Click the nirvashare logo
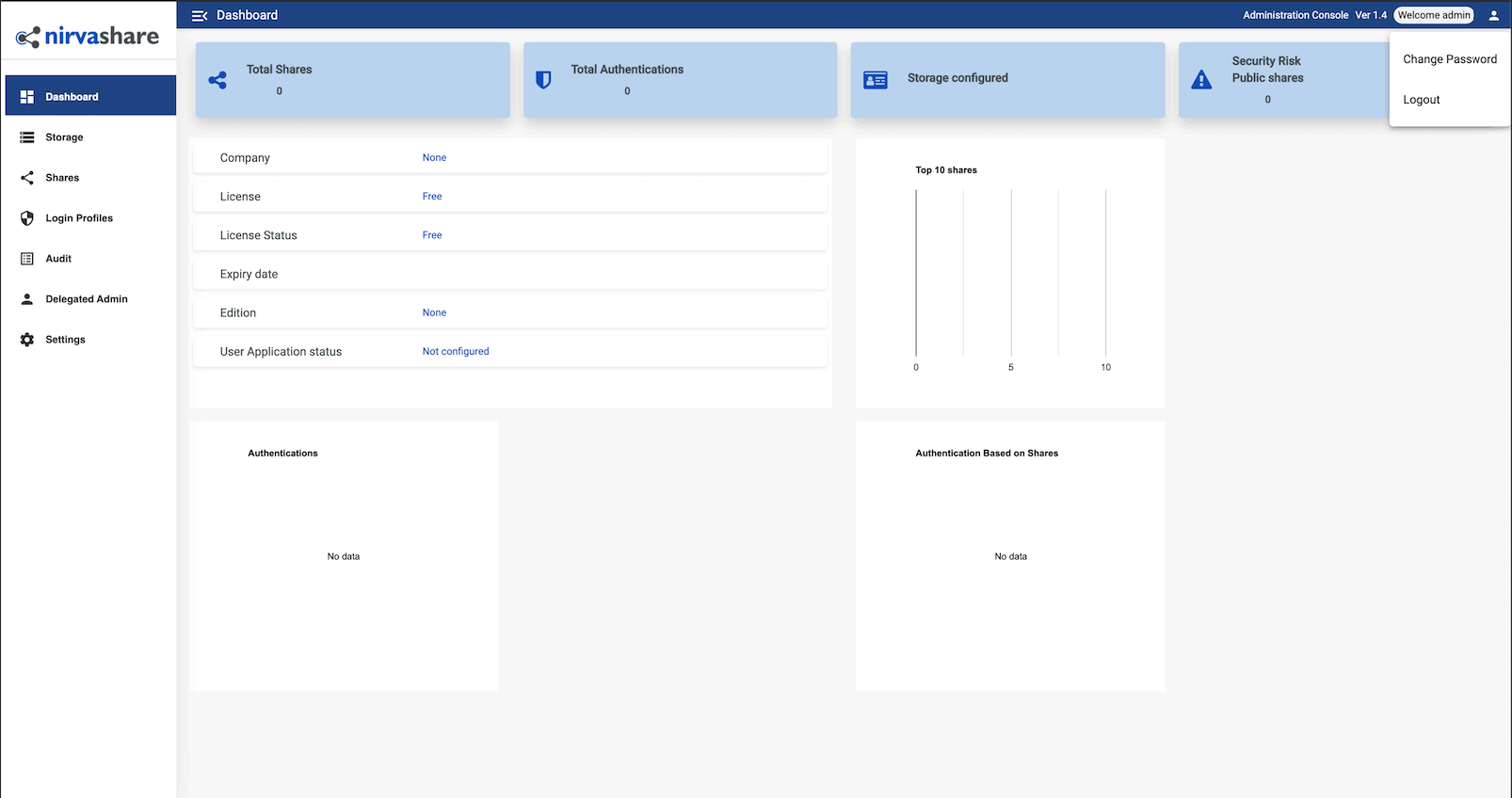 click(x=88, y=37)
